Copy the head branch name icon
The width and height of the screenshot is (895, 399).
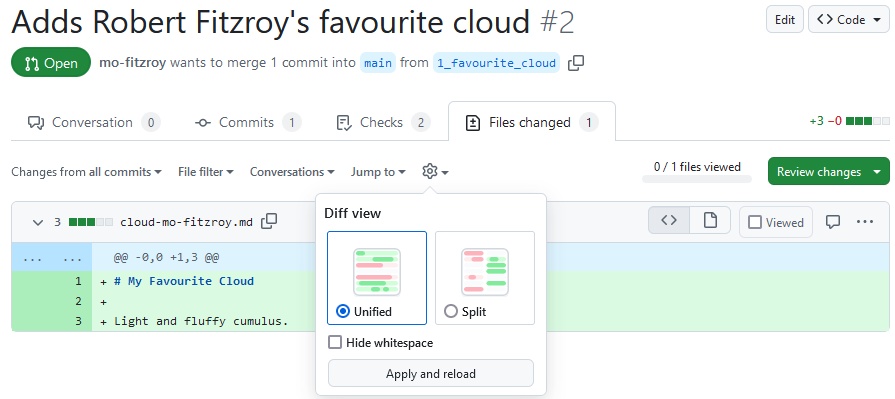tap(576, 63)
